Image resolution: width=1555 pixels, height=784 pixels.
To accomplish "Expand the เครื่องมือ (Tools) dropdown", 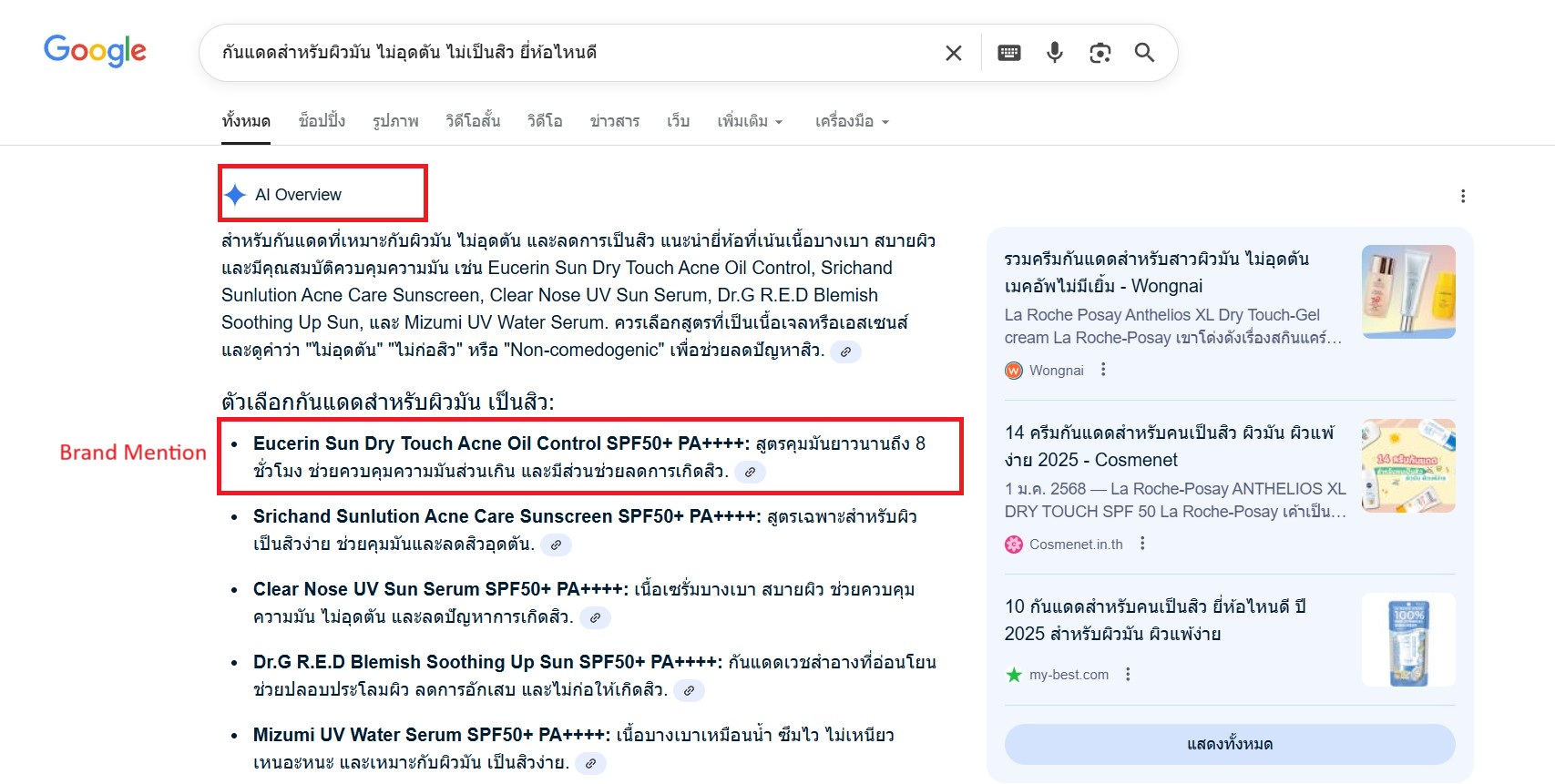I will (851, 121).
